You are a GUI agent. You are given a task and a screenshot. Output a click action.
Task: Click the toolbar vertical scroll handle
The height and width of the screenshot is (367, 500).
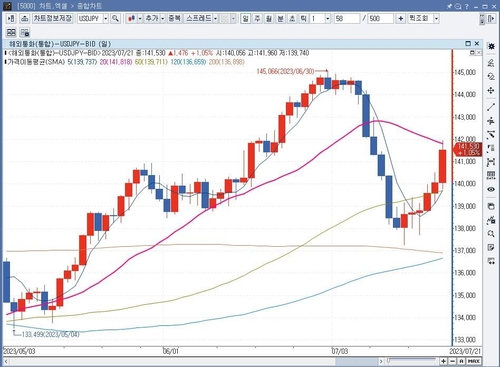point(482,19)
